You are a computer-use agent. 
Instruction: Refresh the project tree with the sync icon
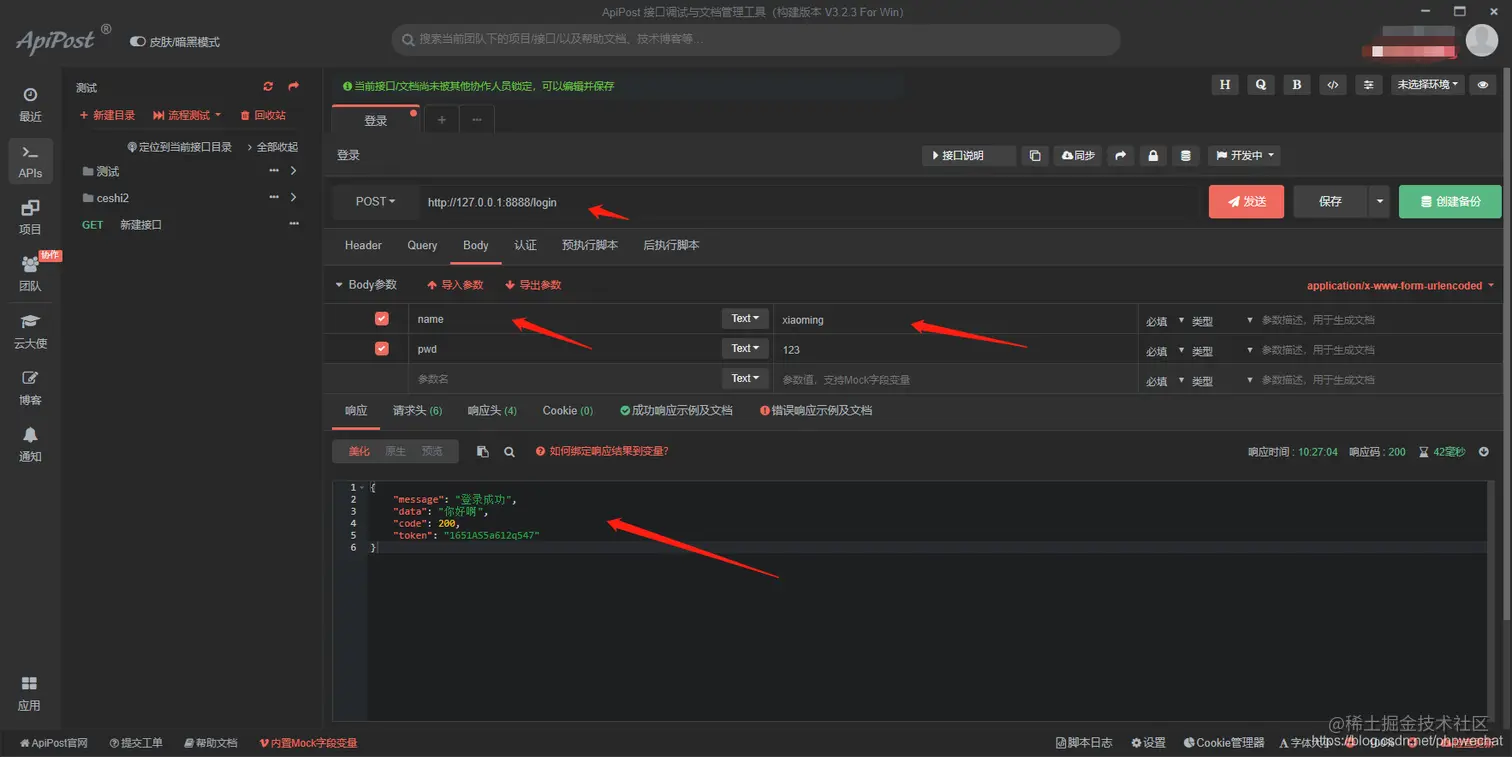(268, 87)
